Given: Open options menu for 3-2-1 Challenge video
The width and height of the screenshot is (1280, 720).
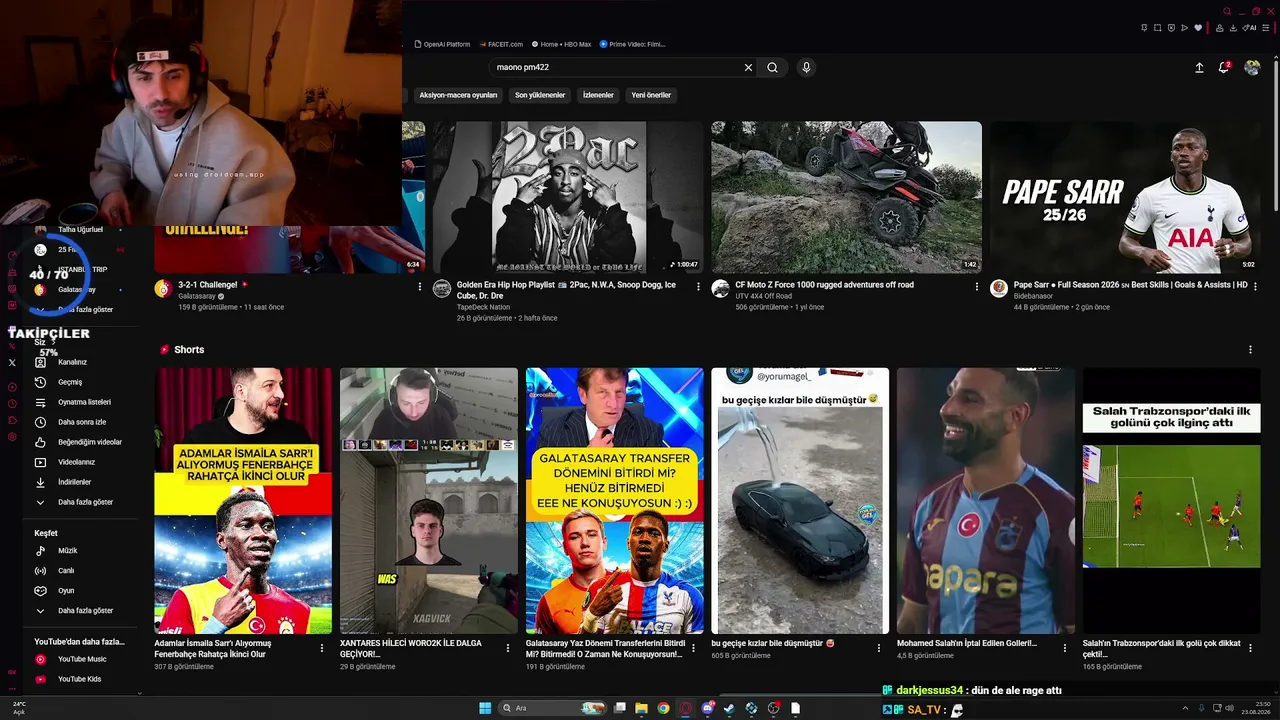Looking at the screenshot, I should pos(420,287).
